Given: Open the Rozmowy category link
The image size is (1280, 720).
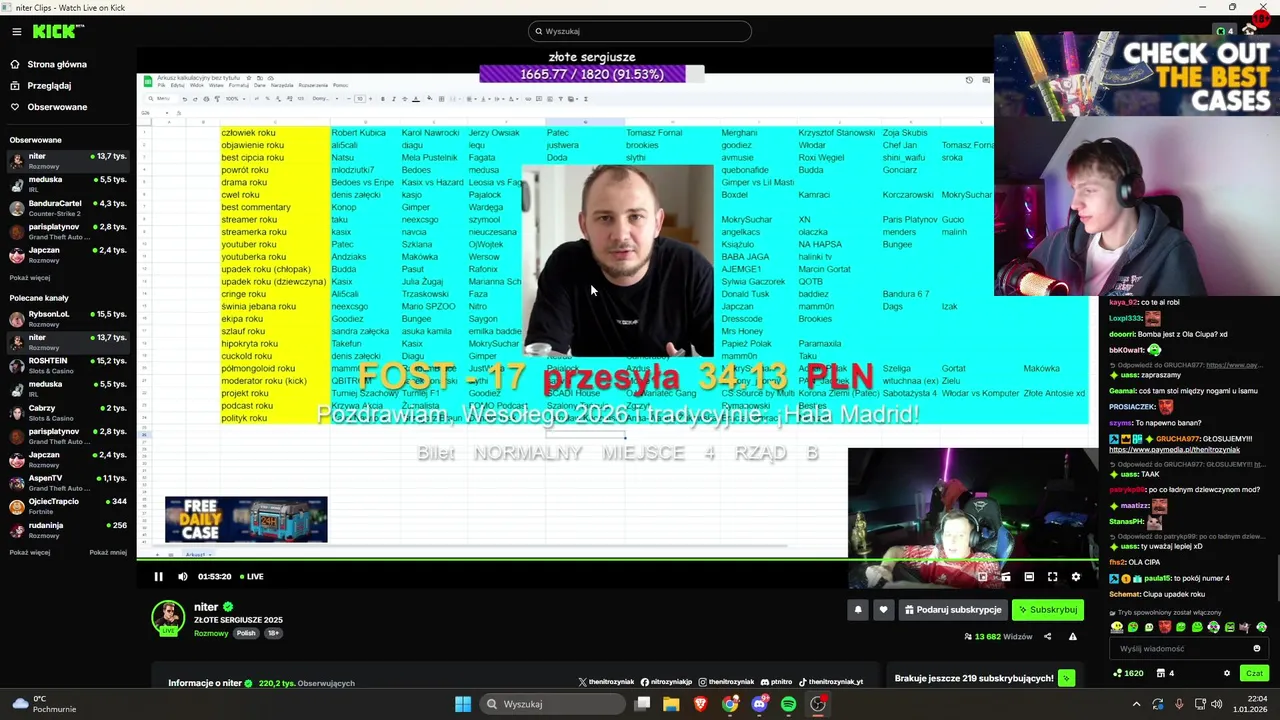Looking at the screenshot, I should click(211, 633).
